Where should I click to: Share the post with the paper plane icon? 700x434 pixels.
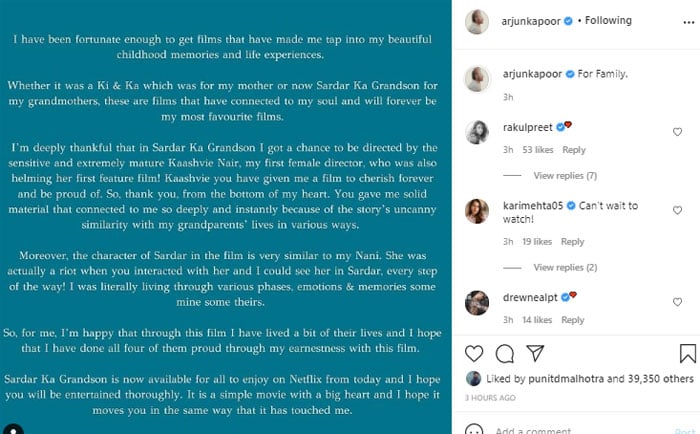(533, 353)
